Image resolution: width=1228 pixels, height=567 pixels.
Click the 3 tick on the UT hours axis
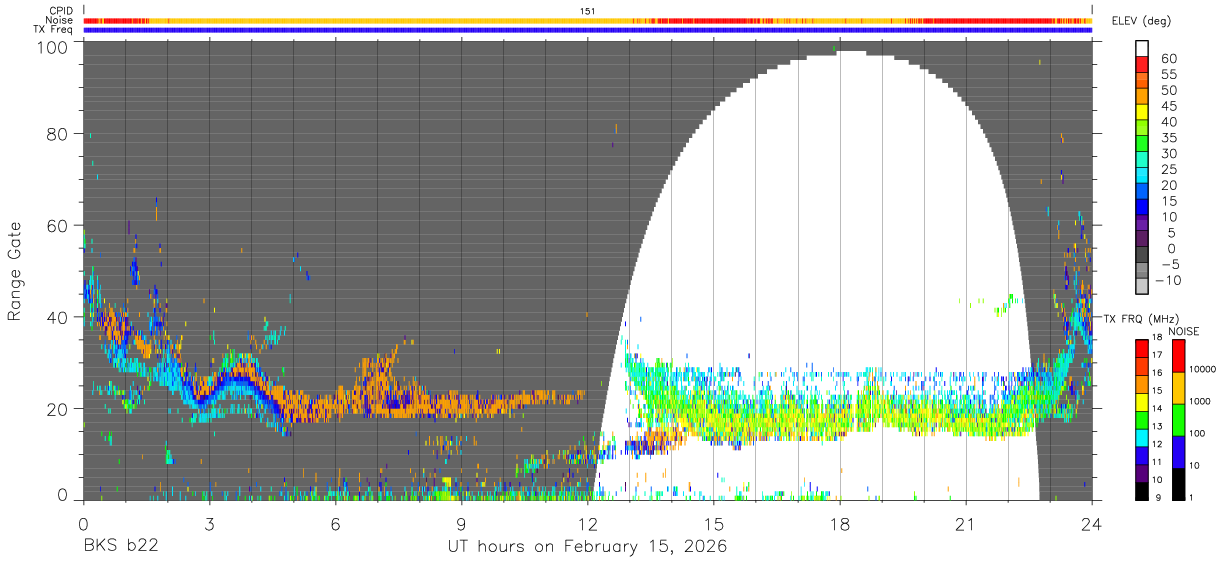click(209, 524)
